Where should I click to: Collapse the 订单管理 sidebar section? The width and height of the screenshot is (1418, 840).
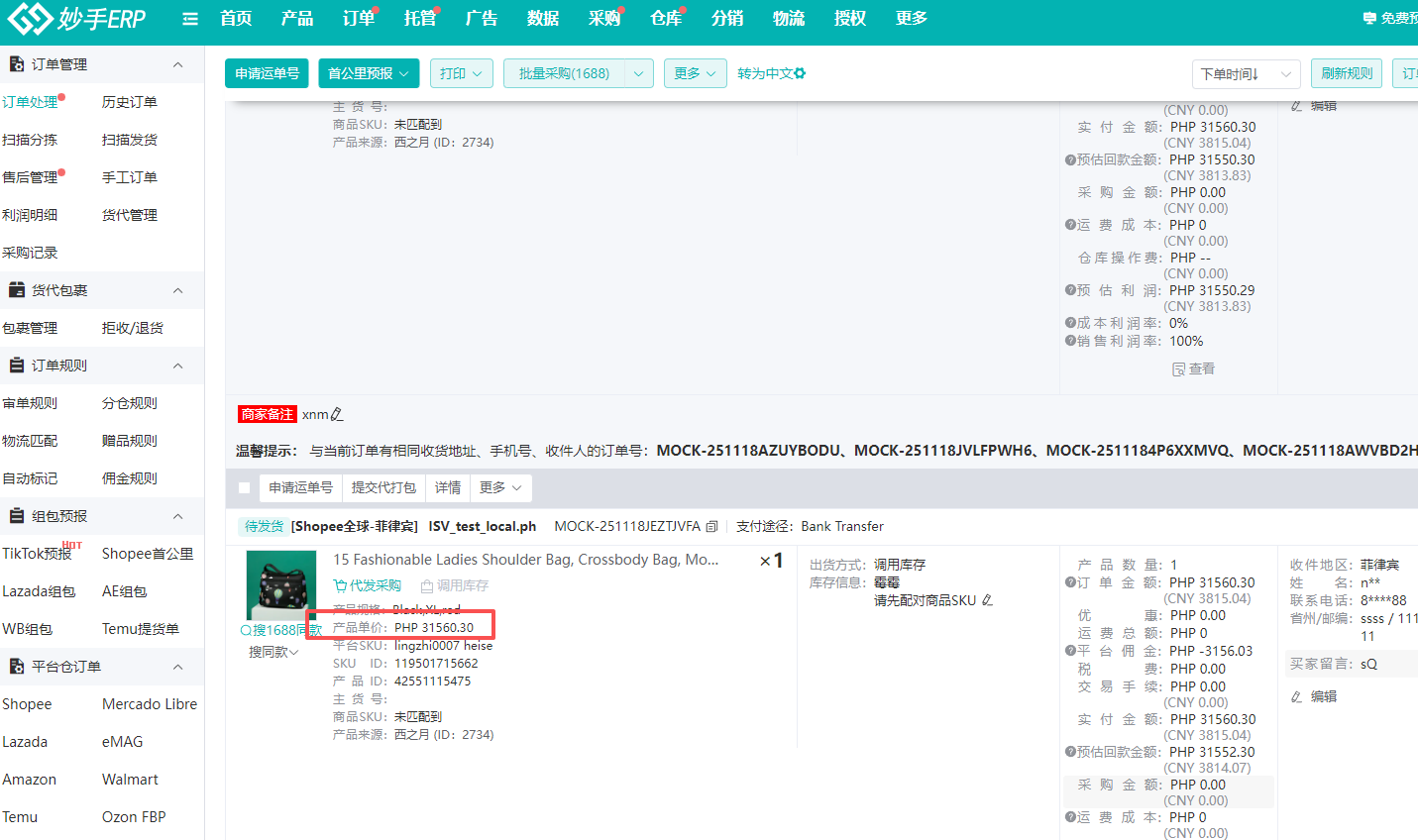178,64
